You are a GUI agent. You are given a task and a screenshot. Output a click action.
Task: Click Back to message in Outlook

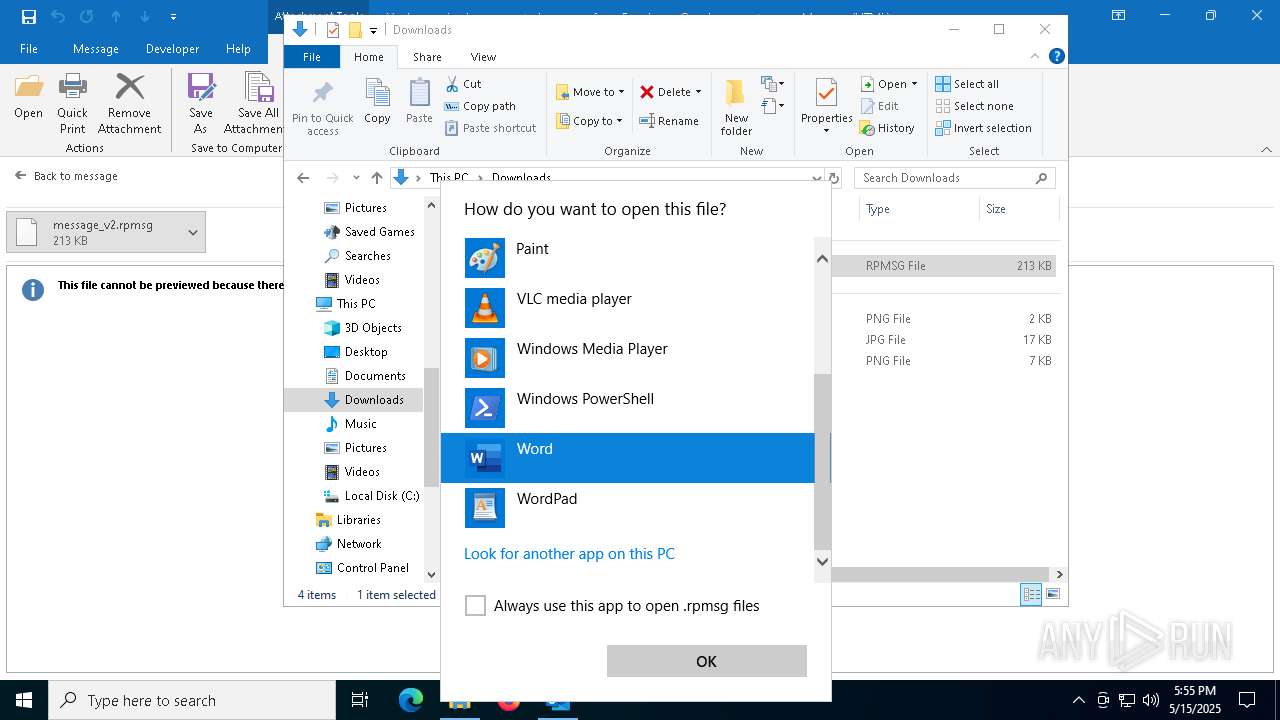pyautogui.click(x=66, y=176)
